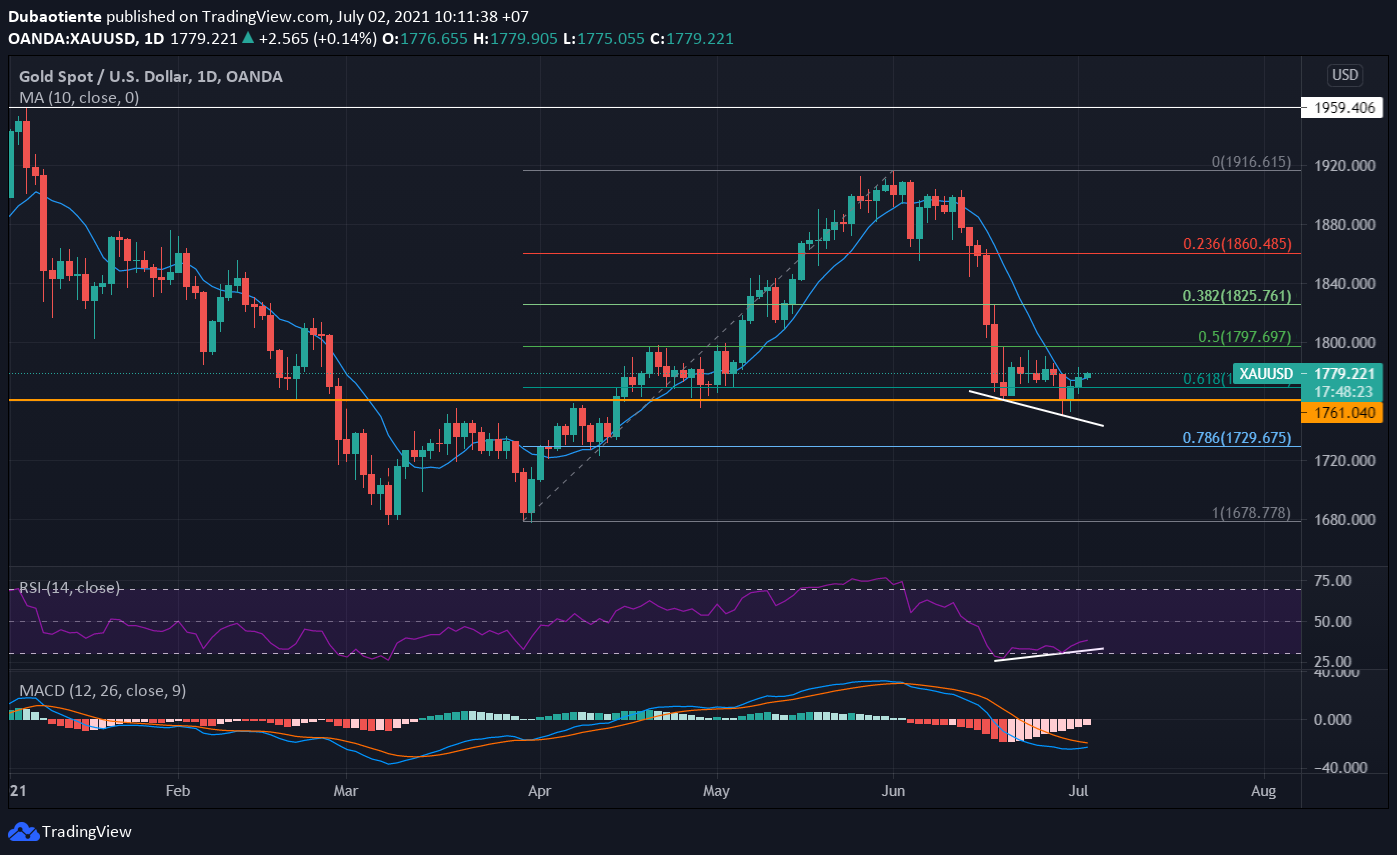Screen dimensions: 1397x855
Task: Click the 0.5(1797.697) Fibonacci label
Action: click(x=1245, y=338)
